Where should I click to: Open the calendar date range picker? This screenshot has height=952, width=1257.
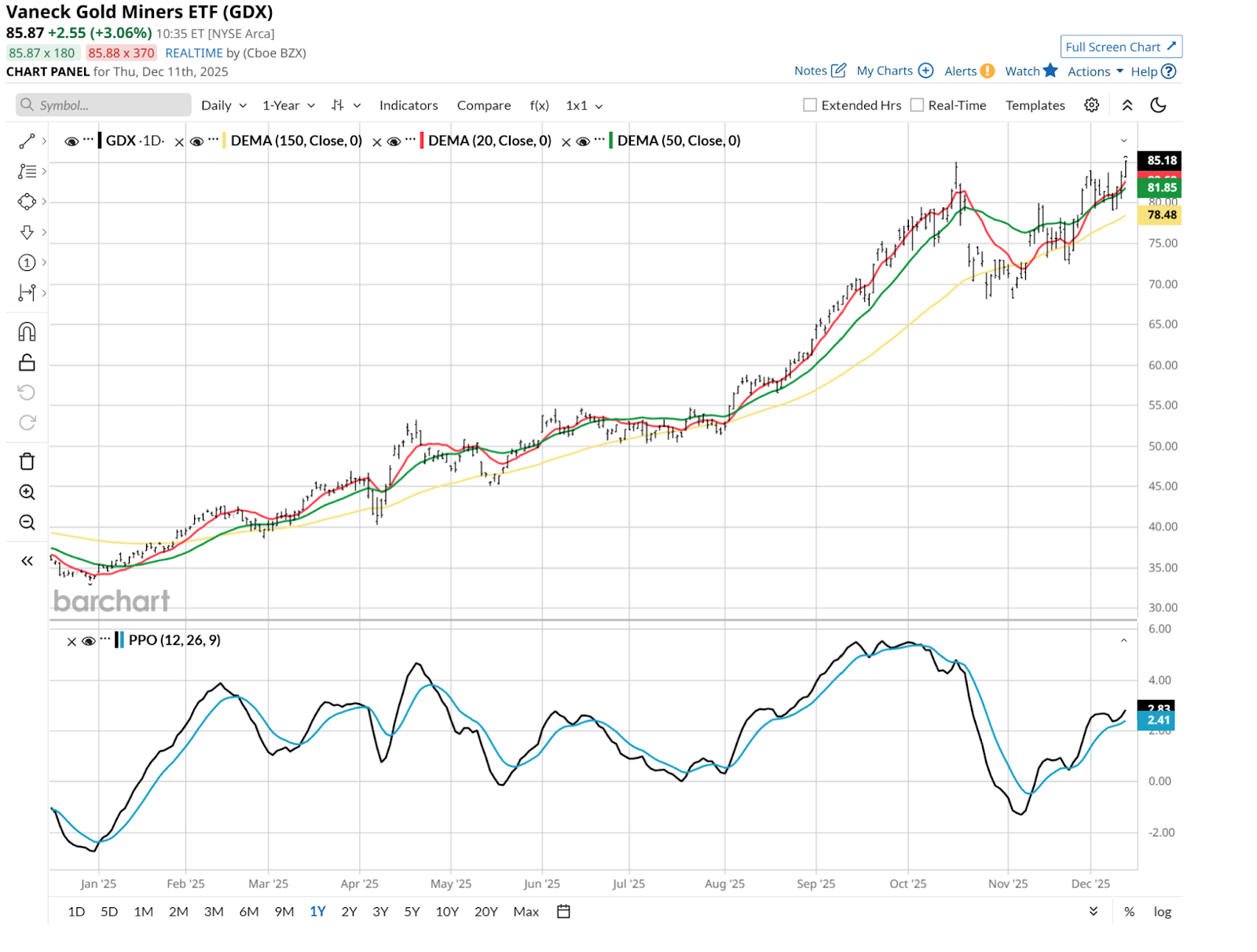[563, 911]
